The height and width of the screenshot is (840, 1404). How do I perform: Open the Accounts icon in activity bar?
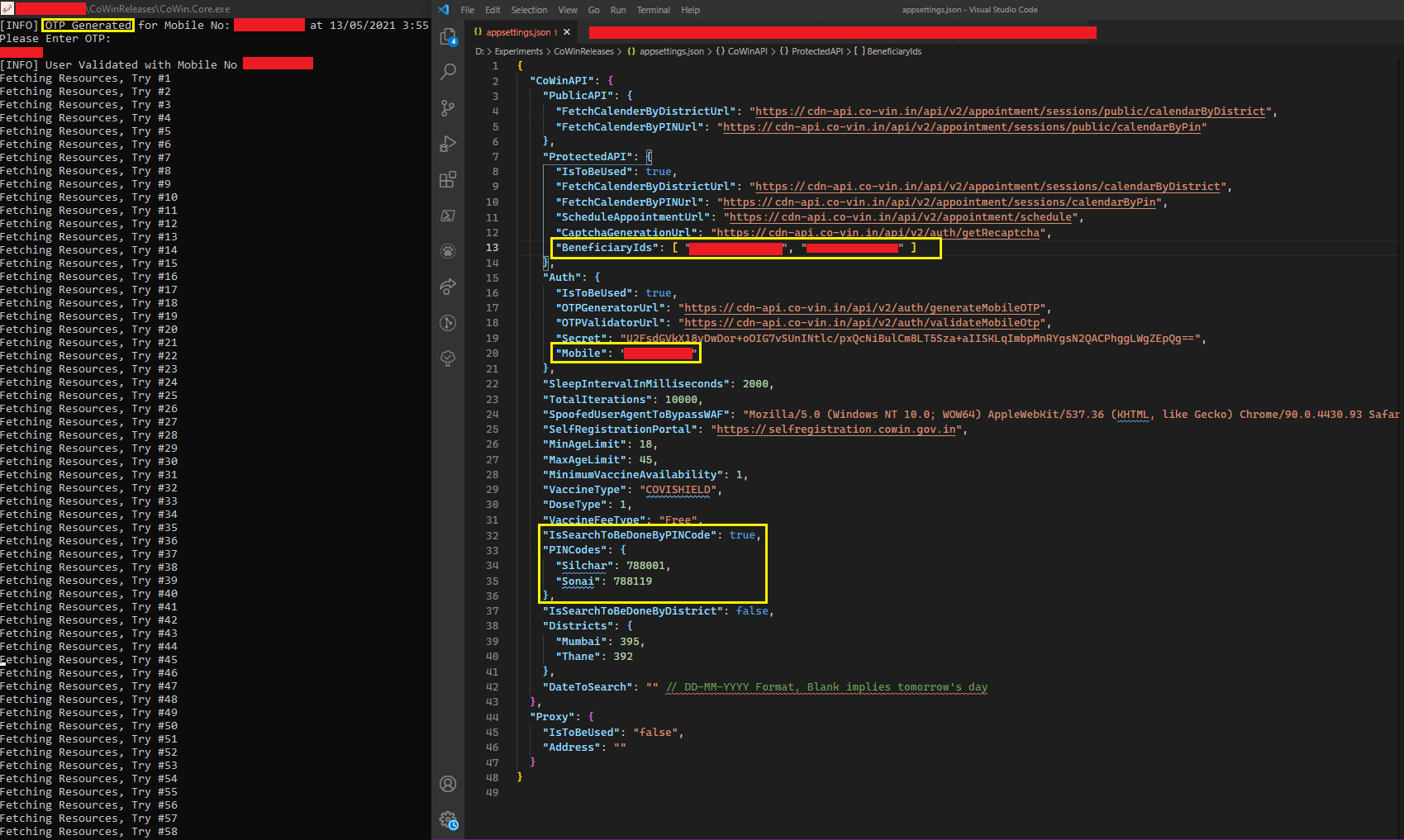(x=448, y=784)
